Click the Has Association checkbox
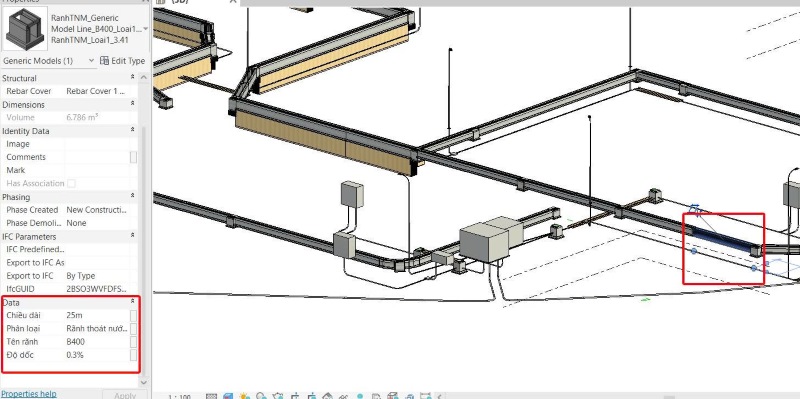This screenshot has height=399, width=800. [x=71, y=184]
